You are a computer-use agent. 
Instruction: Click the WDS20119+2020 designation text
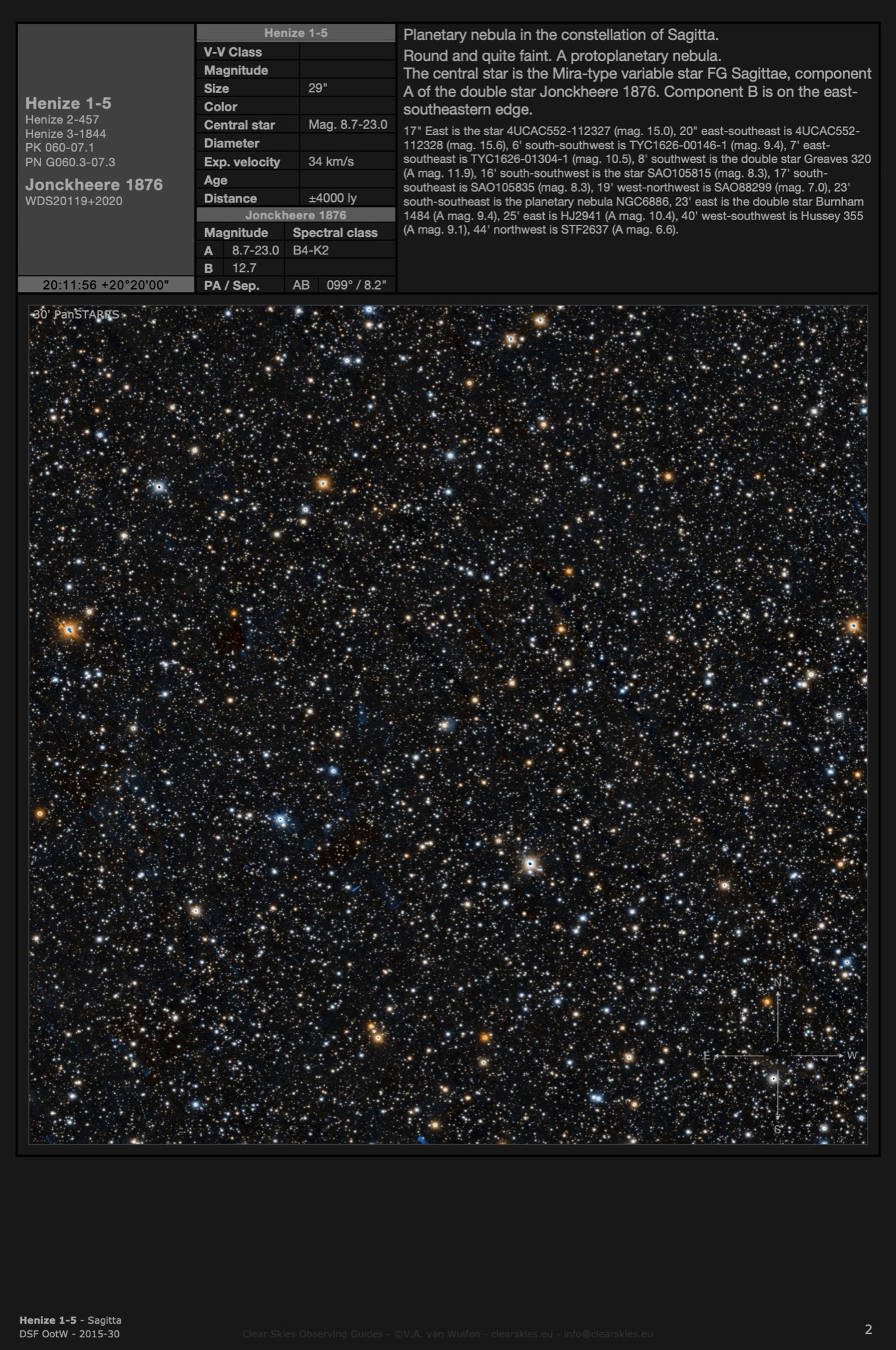74,201
